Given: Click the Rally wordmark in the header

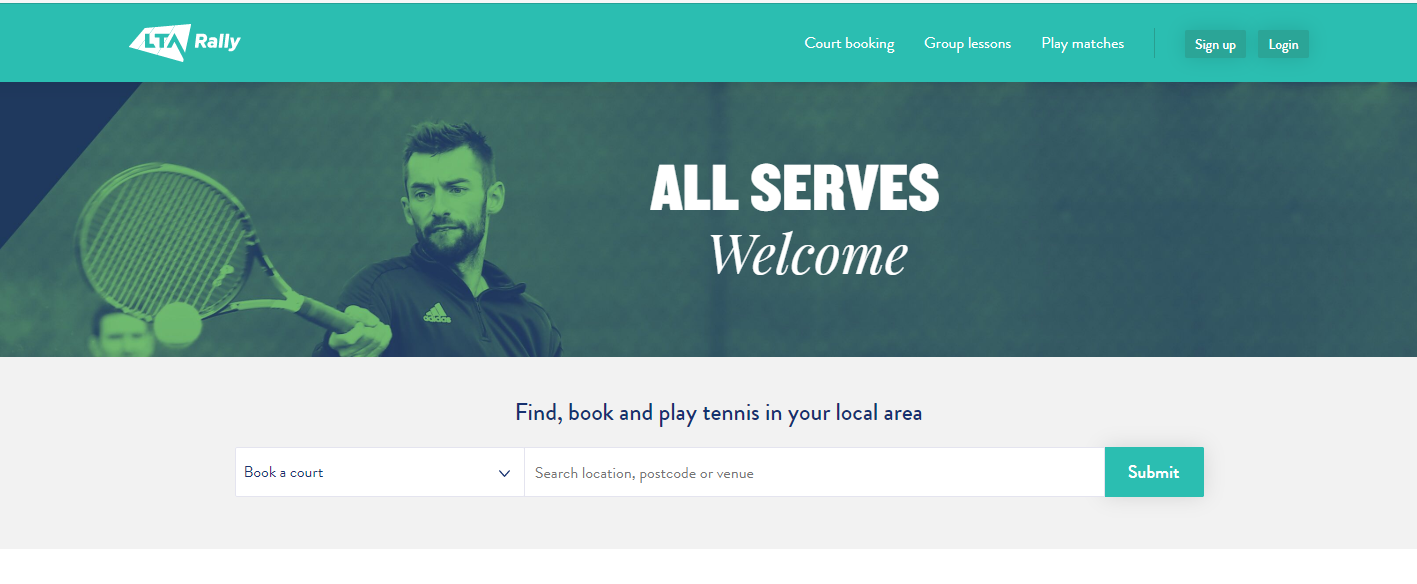Looking at the screenshot, I should pos(218,42).
